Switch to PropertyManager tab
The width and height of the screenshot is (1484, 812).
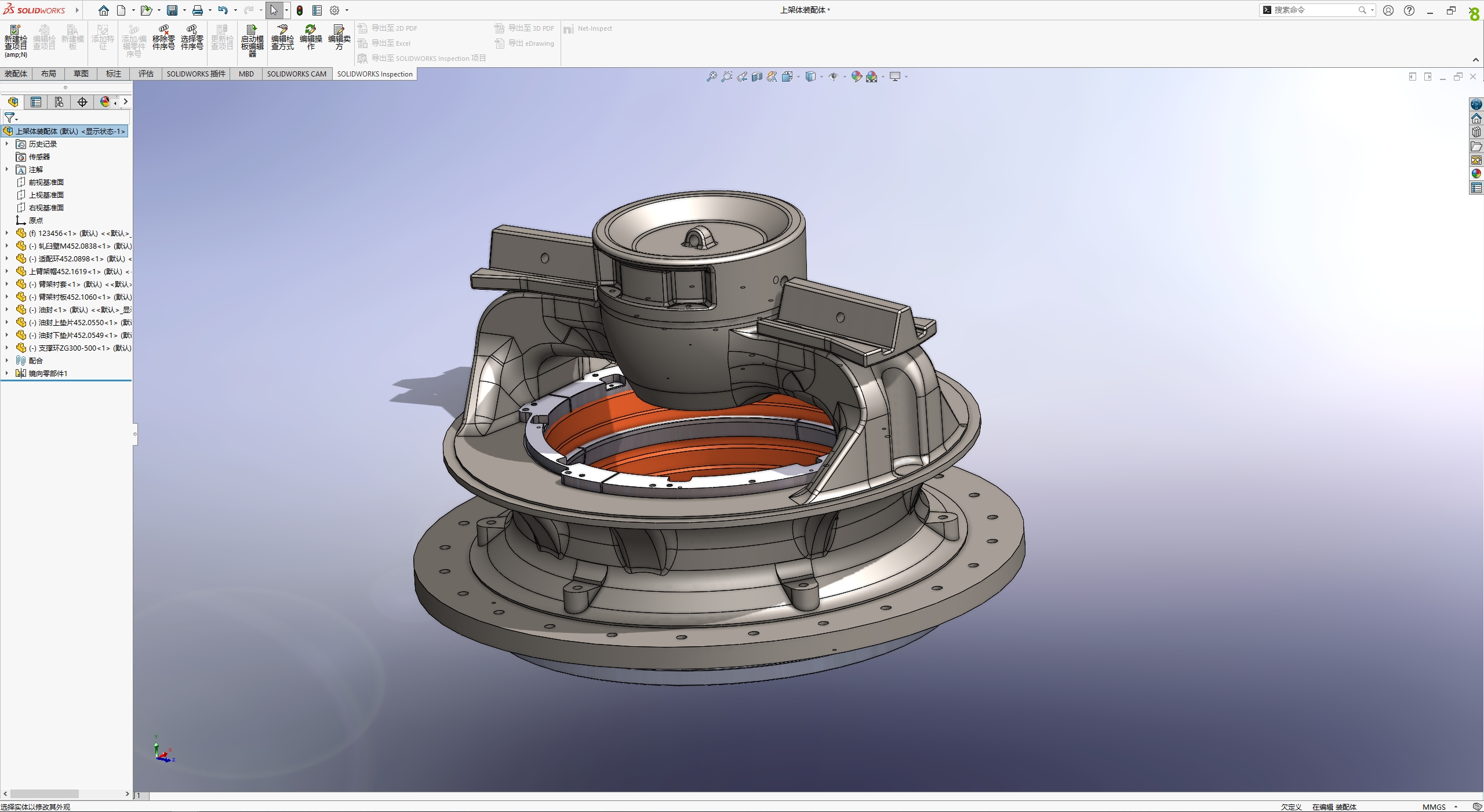[36, 102]
